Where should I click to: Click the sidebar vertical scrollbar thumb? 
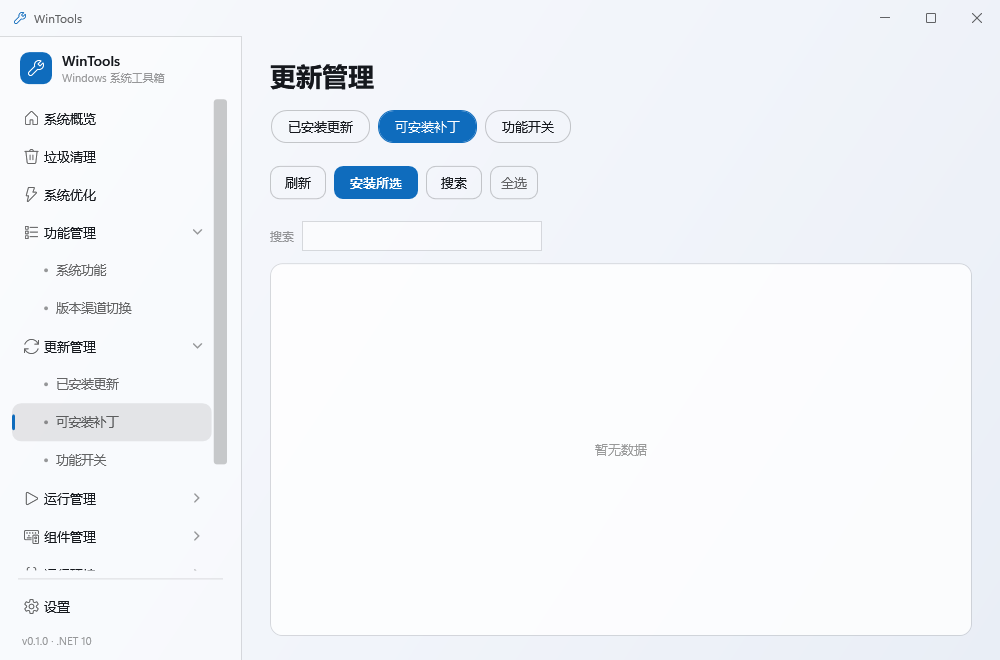pyautogui.click(x=220, y=282)
